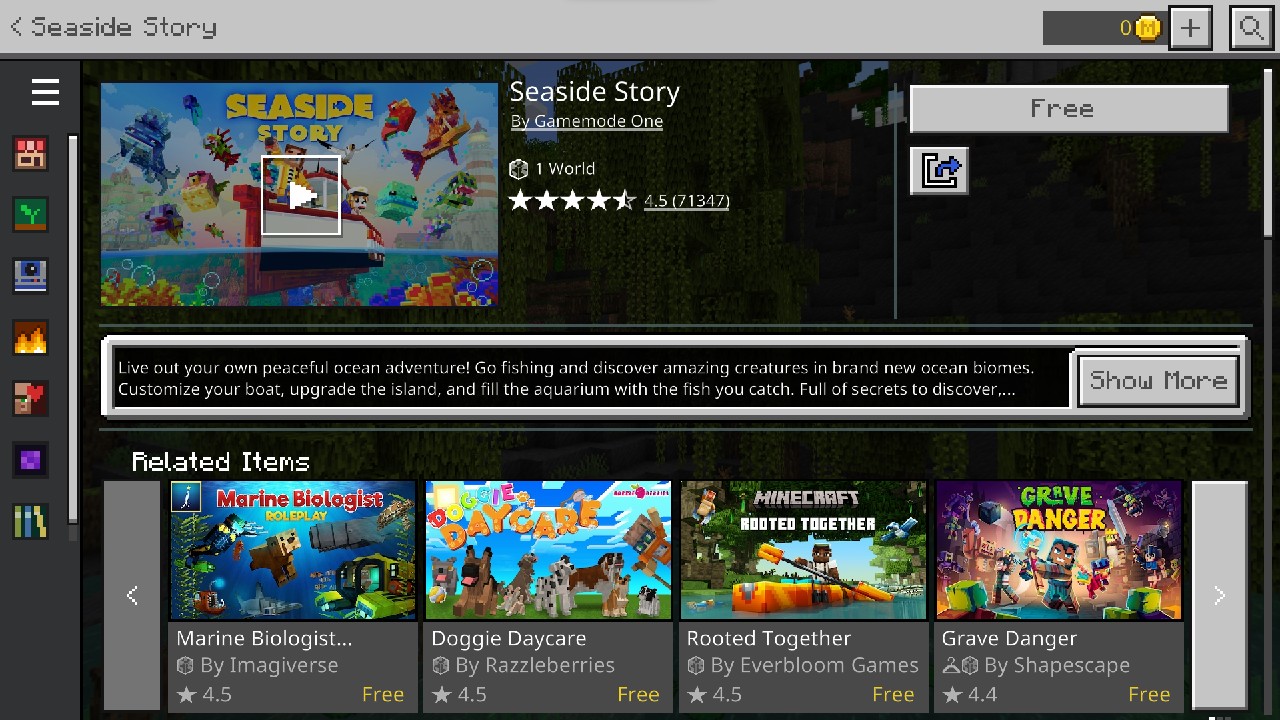Get Seaside Story with Free button
Screen dimensions: 1280x720
(1069, 109)
